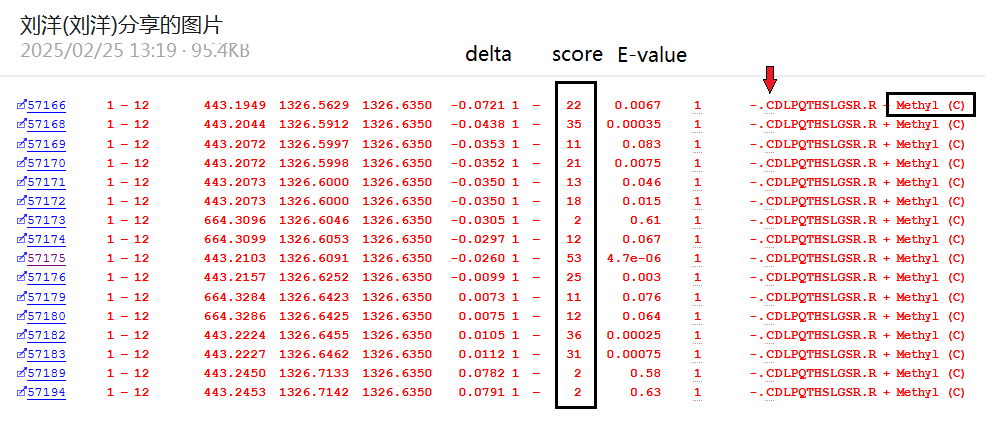Click the dotted-underlined rank 1 in the 57168 row

[x=697, y=125]
